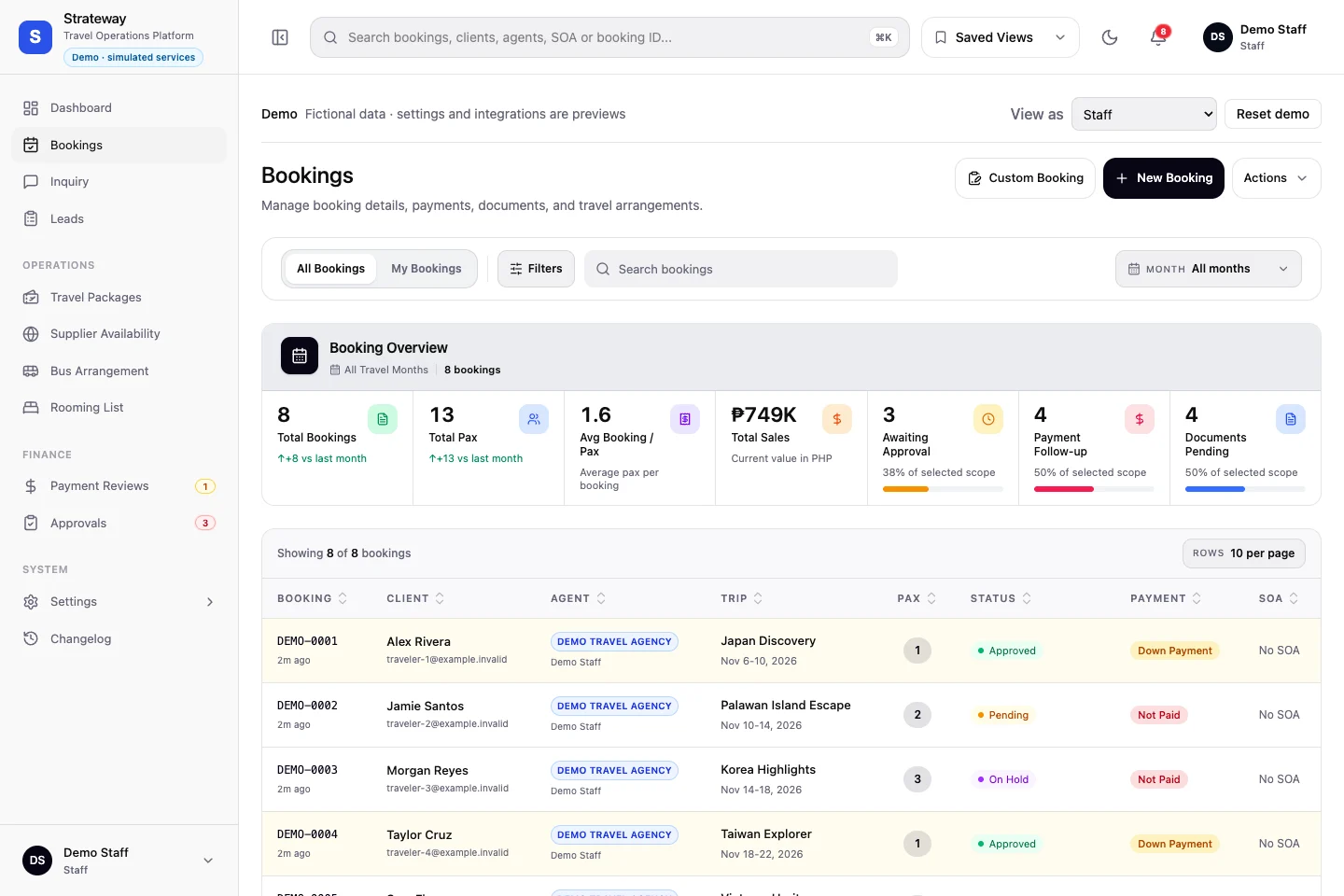This screenshot has width=1344, height=896.
Task: Click the Payment Follow-up dollar icon
Action: 1140,419
